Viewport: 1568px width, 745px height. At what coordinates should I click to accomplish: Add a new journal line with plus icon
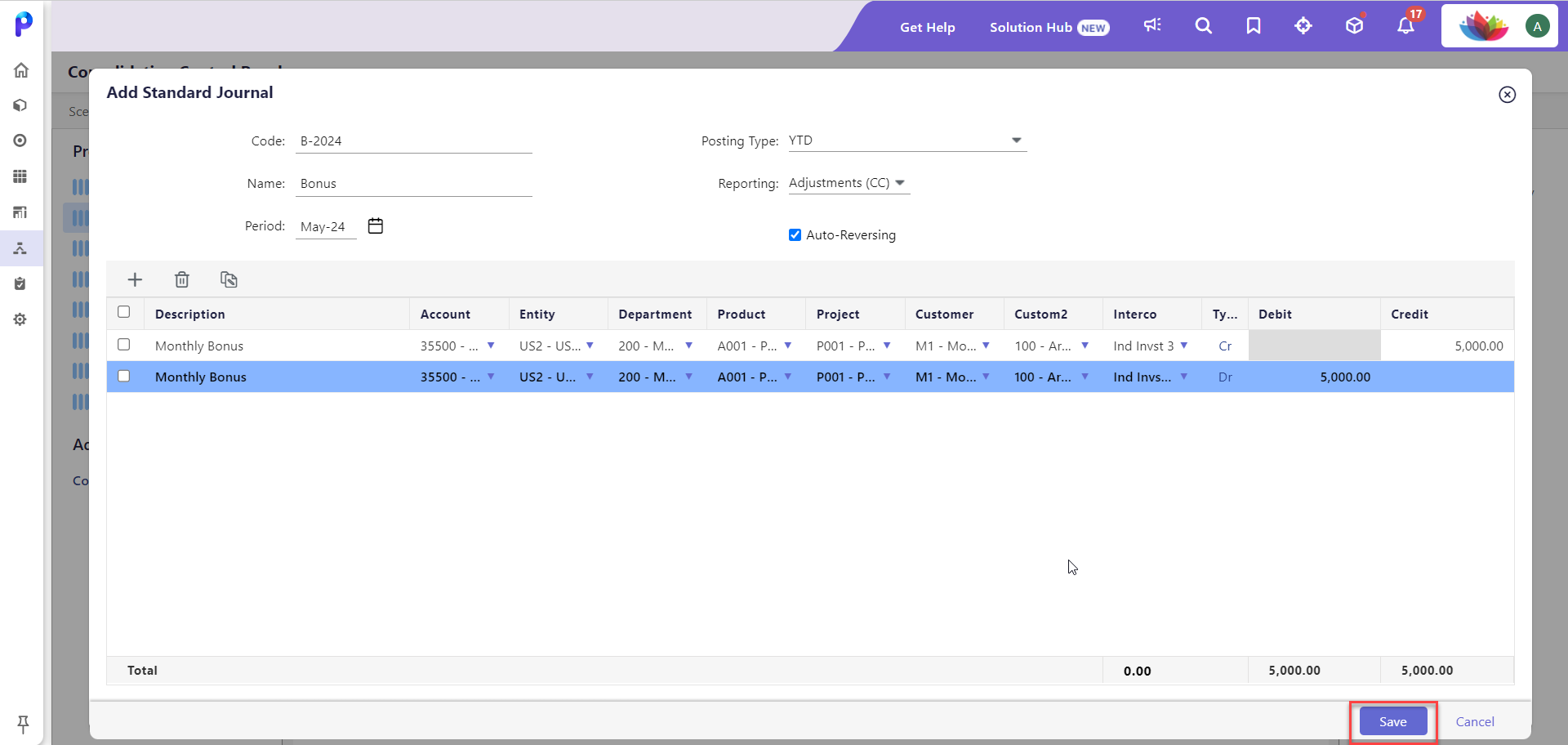pos(136,279)
